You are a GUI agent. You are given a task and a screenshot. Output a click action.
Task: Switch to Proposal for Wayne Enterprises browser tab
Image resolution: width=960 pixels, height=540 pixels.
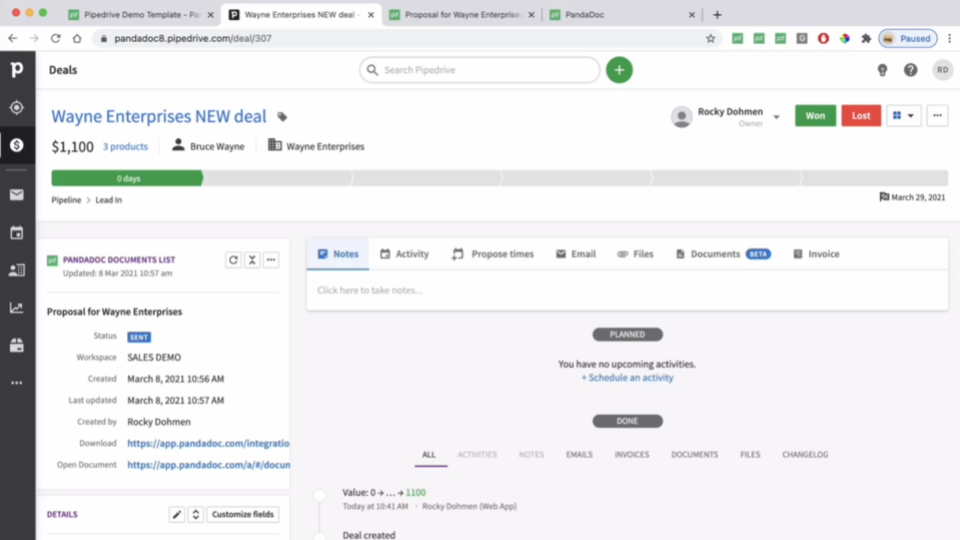[x=462, y=15]
